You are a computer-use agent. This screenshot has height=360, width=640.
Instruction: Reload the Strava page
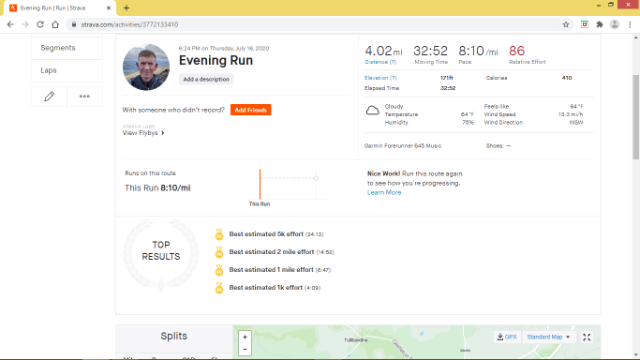(x=40, y=24)
